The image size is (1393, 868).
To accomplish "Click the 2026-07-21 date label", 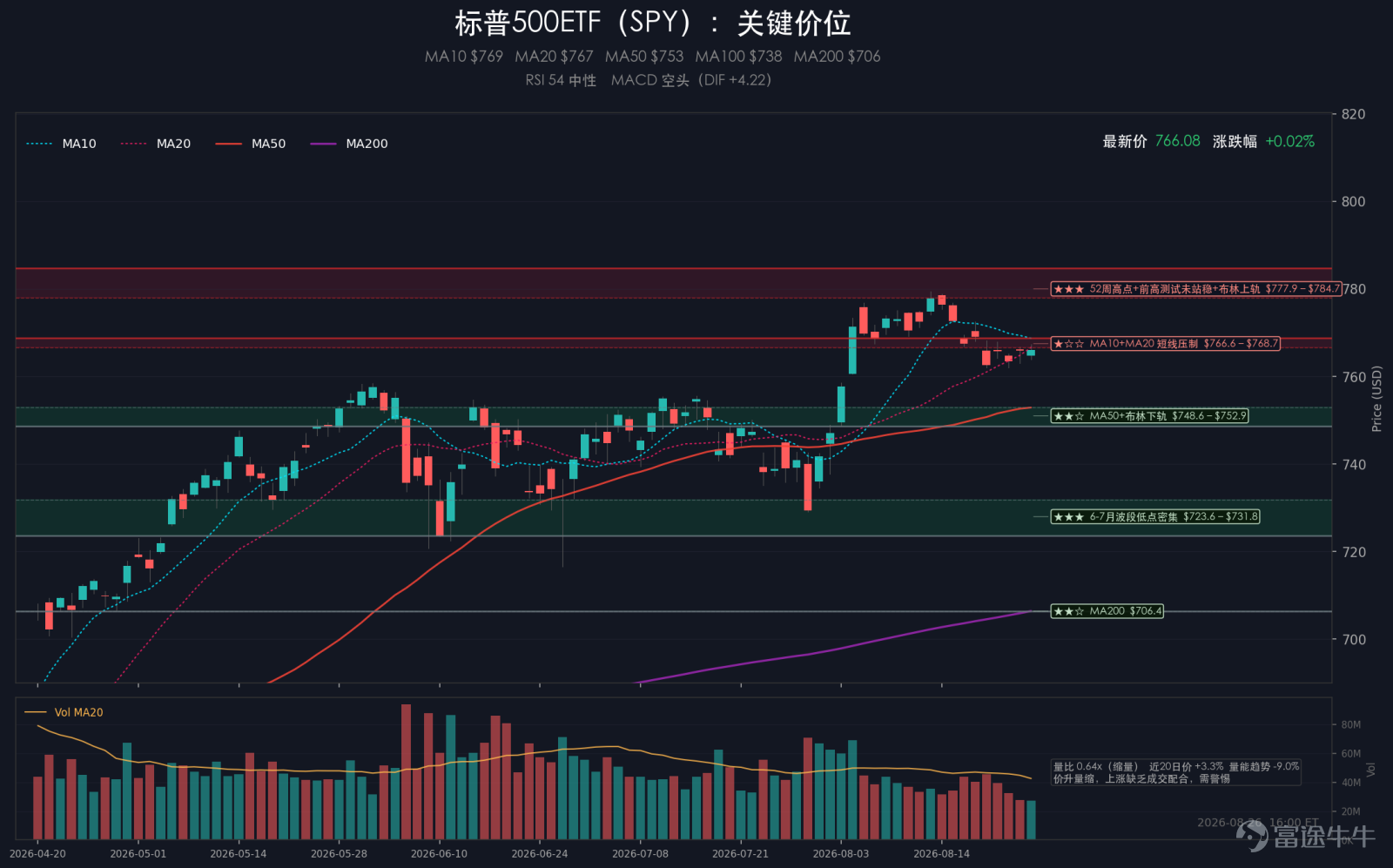I will pos(741,854).
